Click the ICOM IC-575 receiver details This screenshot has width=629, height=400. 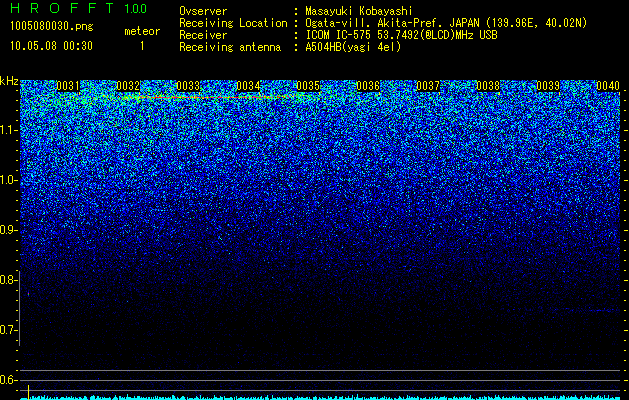[x=401, y=35]
